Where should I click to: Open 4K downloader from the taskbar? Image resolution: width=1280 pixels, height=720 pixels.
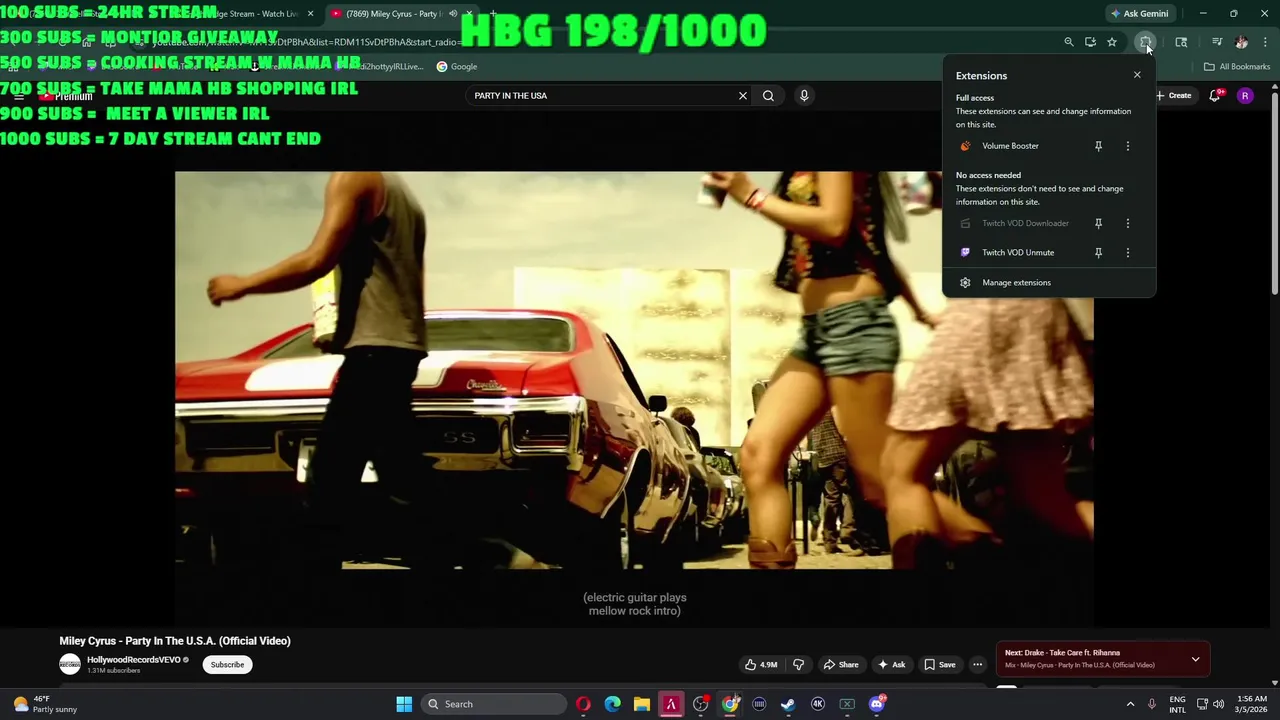coord(818,704)
